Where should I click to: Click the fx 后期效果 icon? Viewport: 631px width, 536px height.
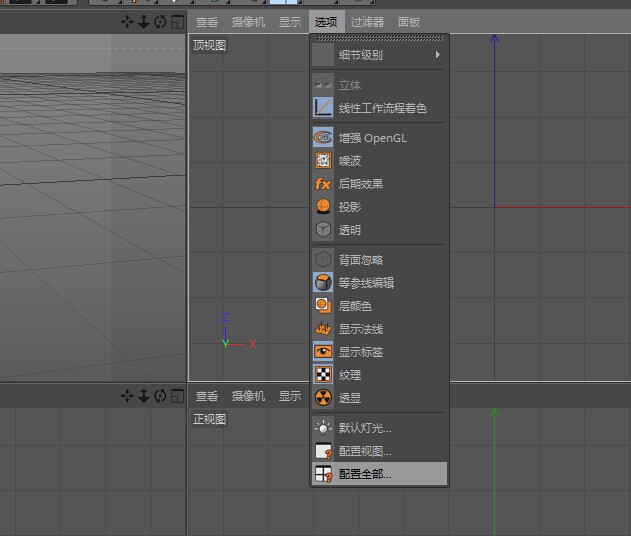point(323,184)
